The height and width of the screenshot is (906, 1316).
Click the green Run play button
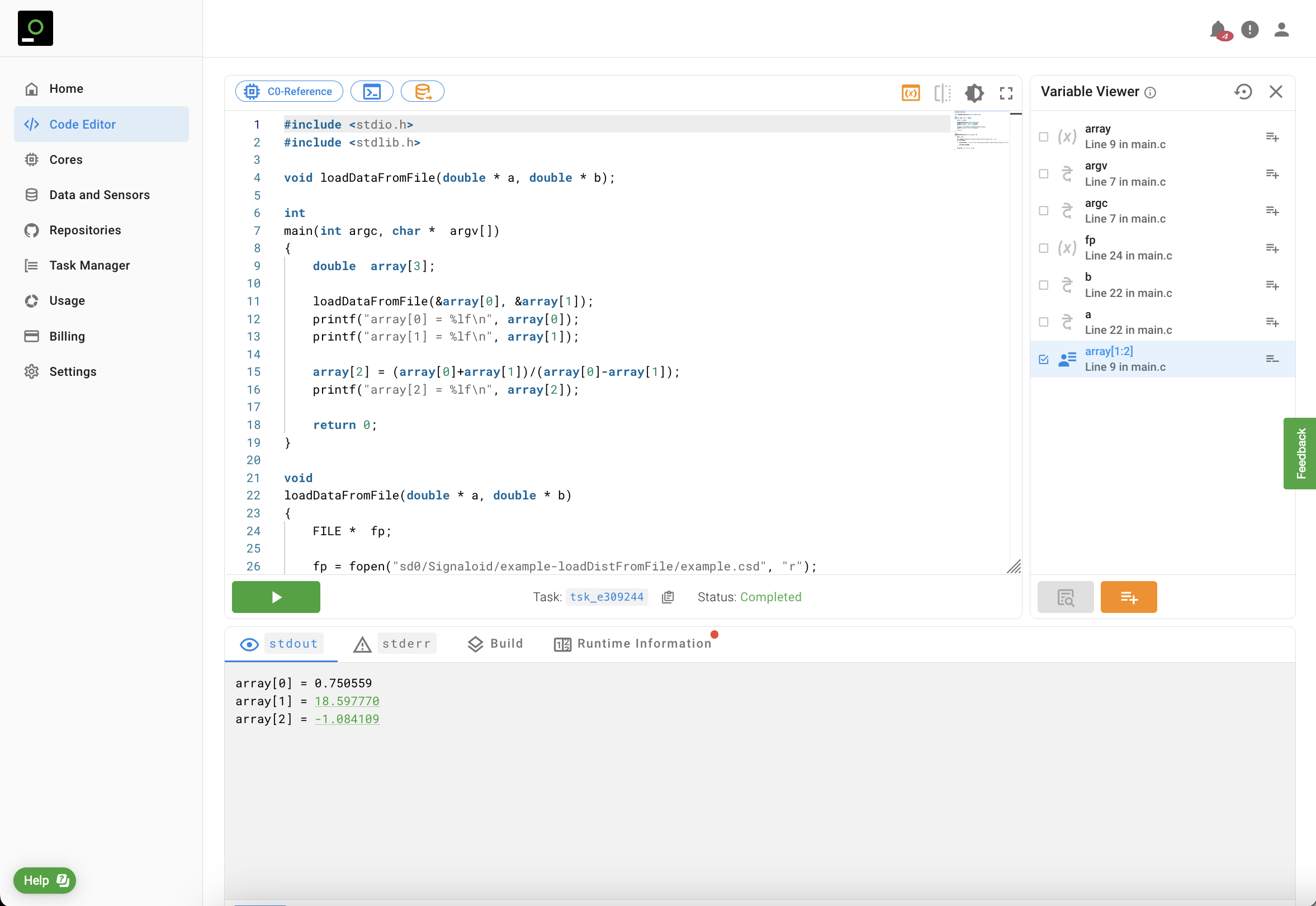coord(276,597)
